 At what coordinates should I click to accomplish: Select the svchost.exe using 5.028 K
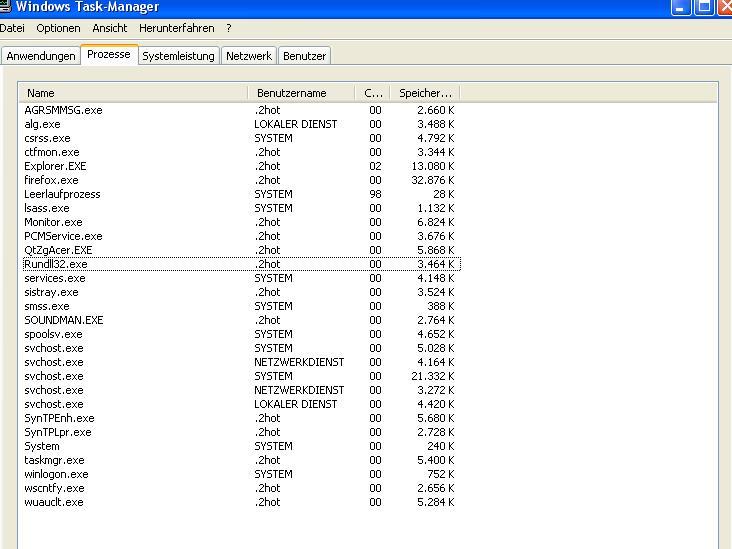pyautogui.click(x=242, y=348)
